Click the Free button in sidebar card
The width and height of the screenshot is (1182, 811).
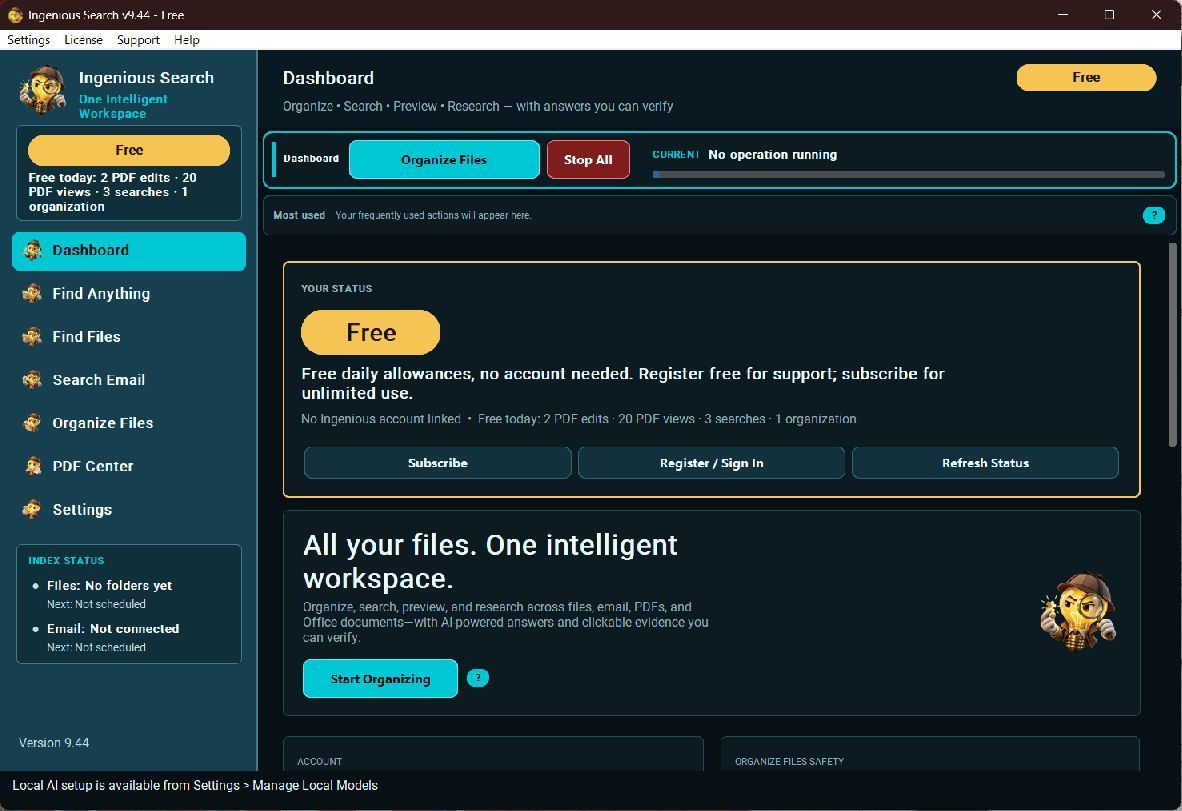tap(129, 150)
